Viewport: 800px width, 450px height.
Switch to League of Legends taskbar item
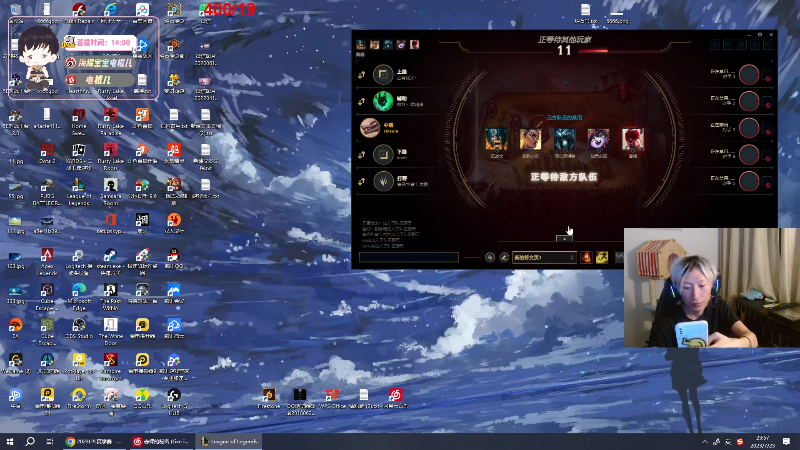pos(229,441)
